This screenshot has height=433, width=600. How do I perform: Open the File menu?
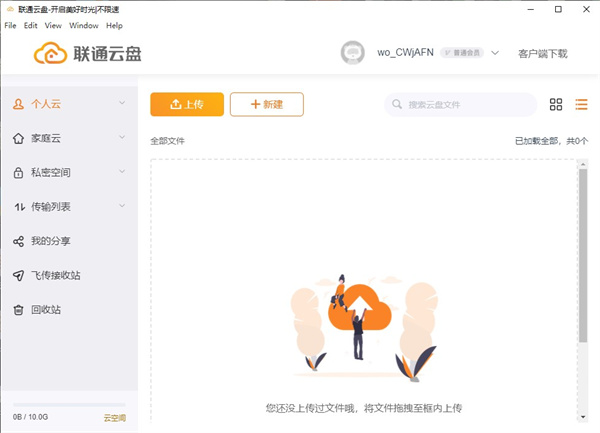[x=10, y=26]
